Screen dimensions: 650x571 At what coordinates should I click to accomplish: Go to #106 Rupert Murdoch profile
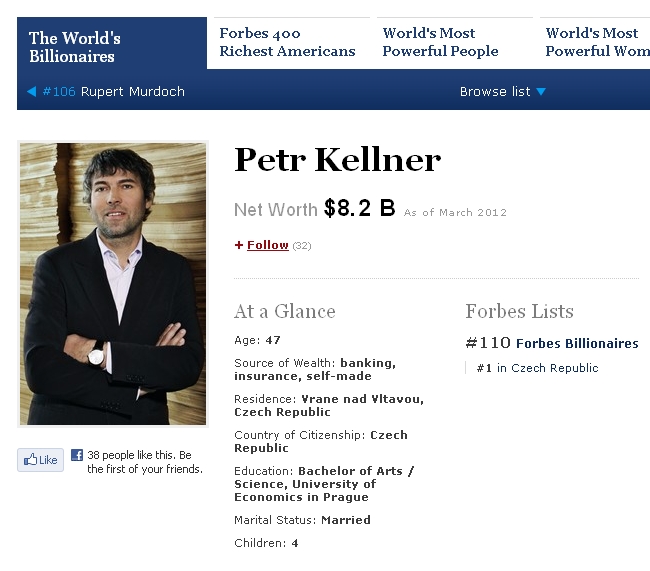pos(113,92)
